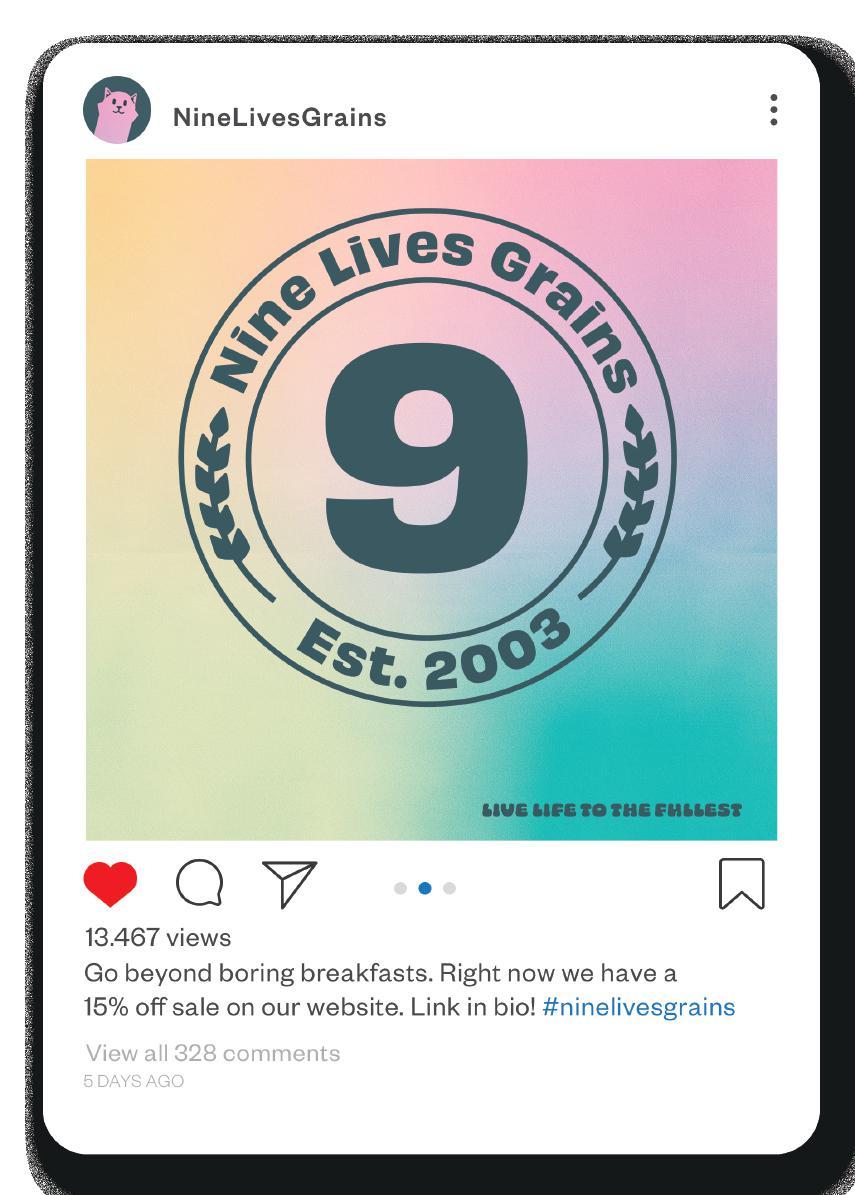Open comments via speech bubble icon
Screen dimensions: 855x1195
point(200,883)
